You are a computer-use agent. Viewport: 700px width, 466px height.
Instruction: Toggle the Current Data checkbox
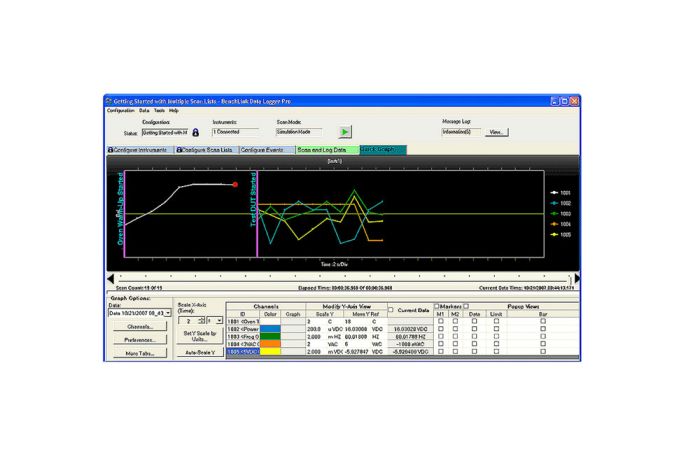(391, 310)
